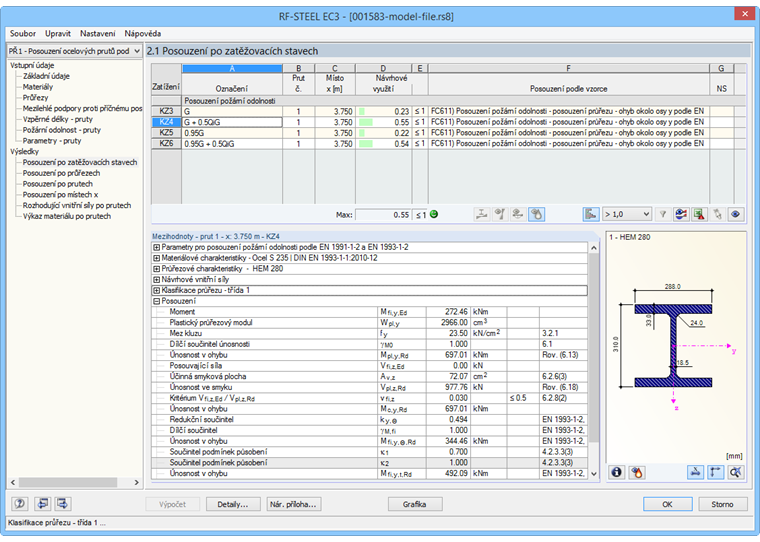Expand 'Parametry pro posouzení požární odolnosti' row

157,247
